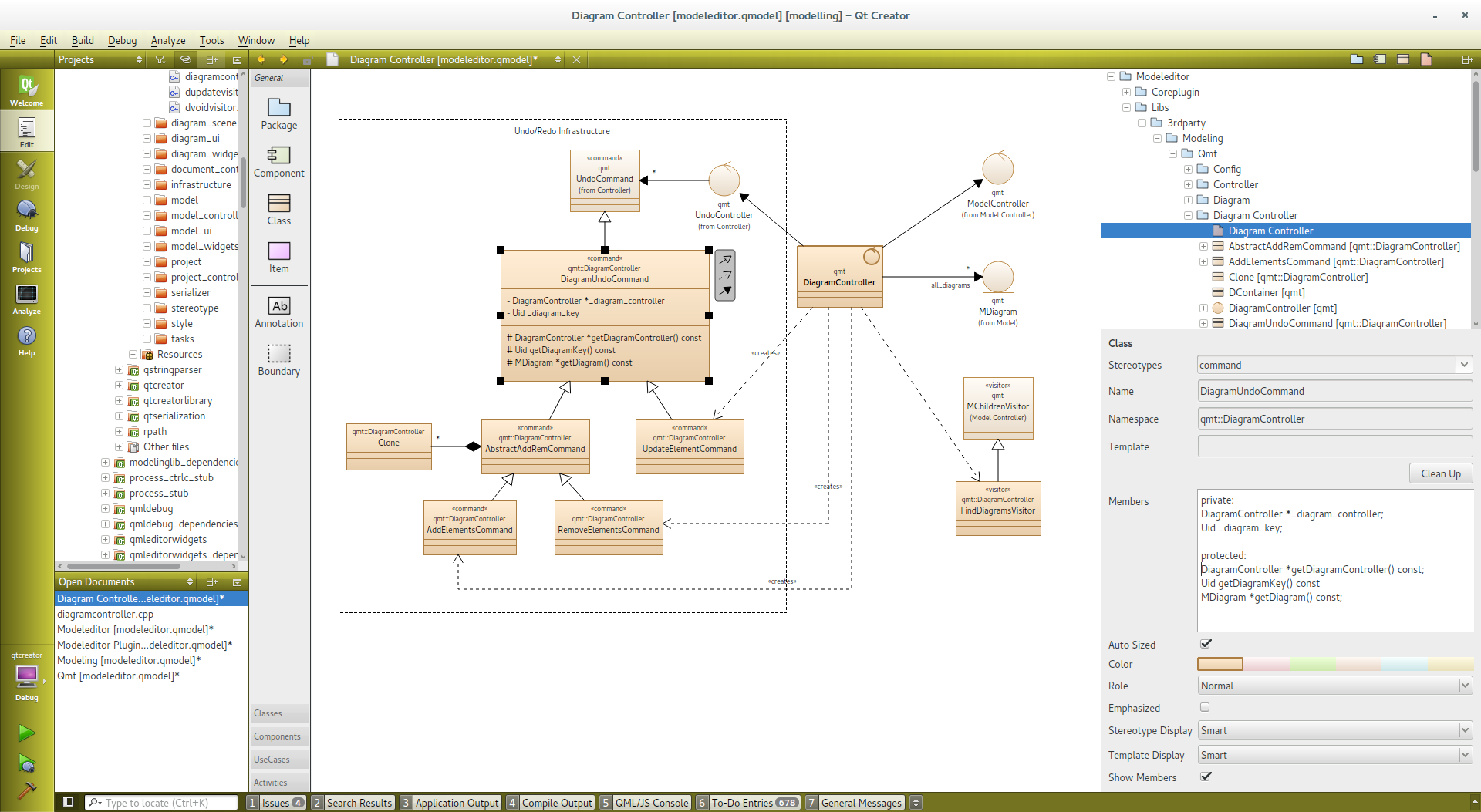Viewport: 1481px width, 812px height.
Task: Open the Compile Output pane
Action: point(556,803)
